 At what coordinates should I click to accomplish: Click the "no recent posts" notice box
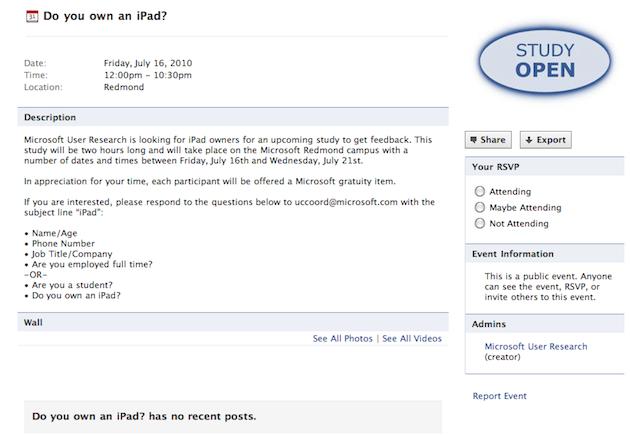[x=232, y=416]
